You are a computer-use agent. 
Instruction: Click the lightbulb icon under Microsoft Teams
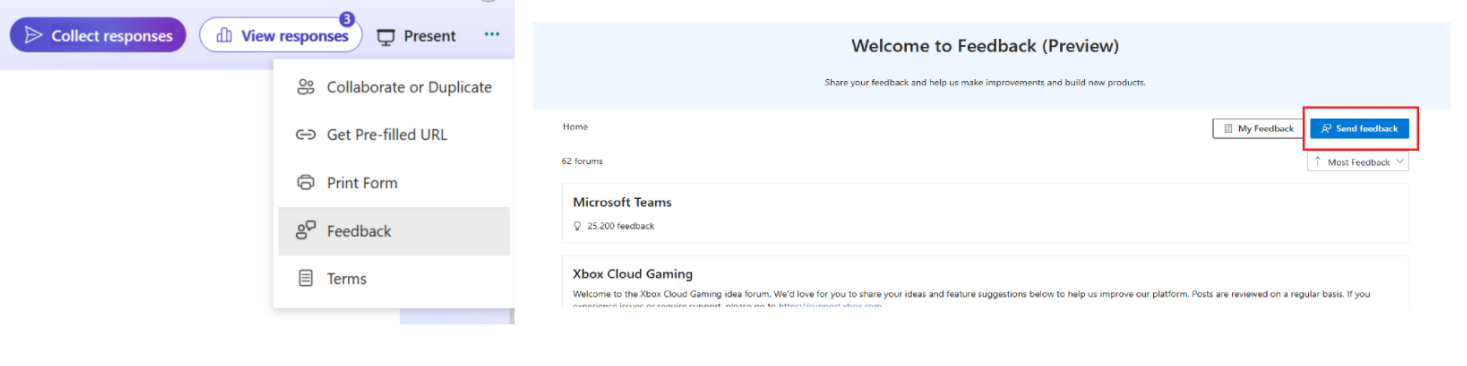578,226
